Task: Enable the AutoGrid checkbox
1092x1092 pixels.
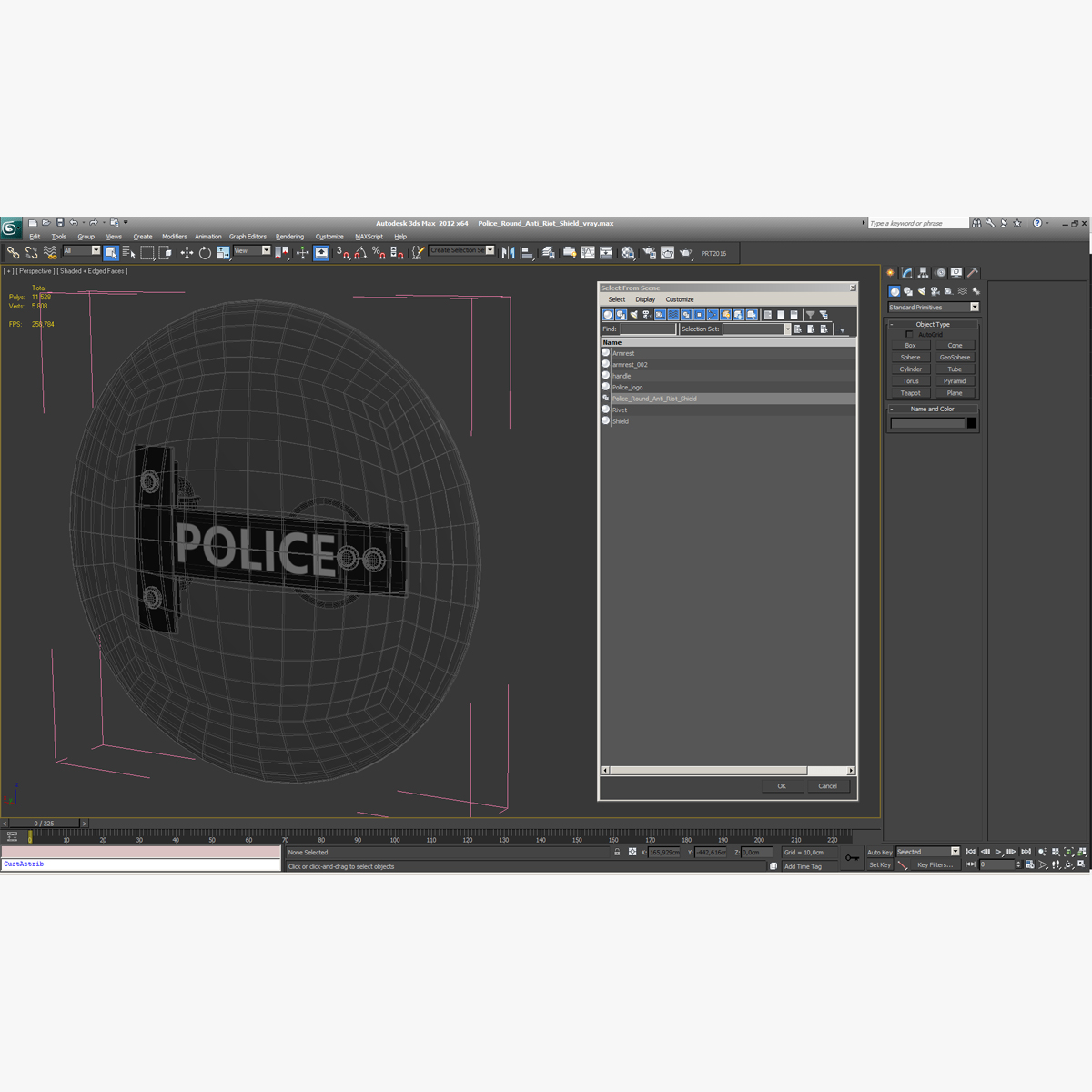Action: (x=909, y=334)
